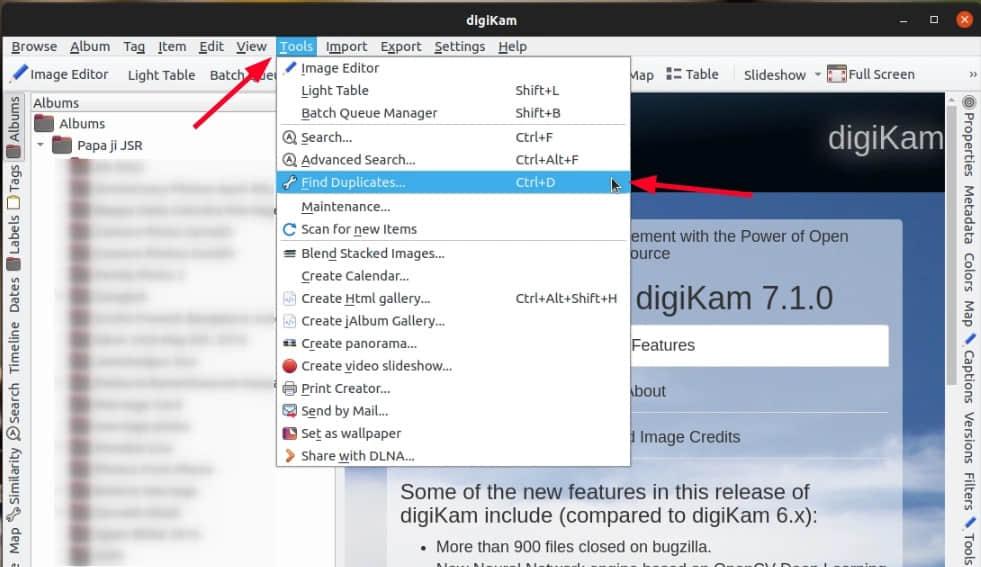Image resolution: width=981 pixels, height=567 pixels.
Task: Click Scan for new Items refresh icon
Action: point(289,229)
